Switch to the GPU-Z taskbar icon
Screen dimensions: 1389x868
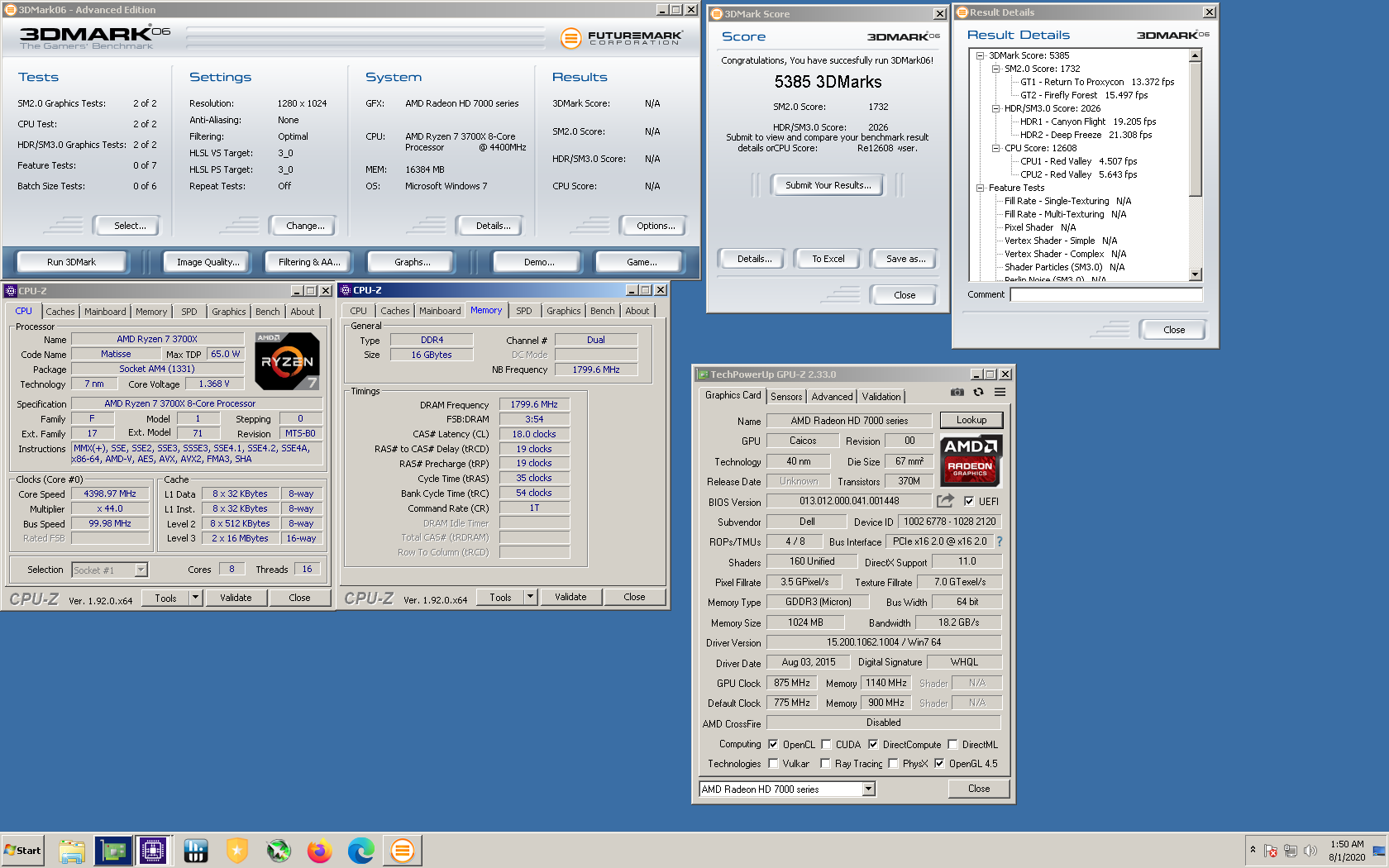point(113,851)
